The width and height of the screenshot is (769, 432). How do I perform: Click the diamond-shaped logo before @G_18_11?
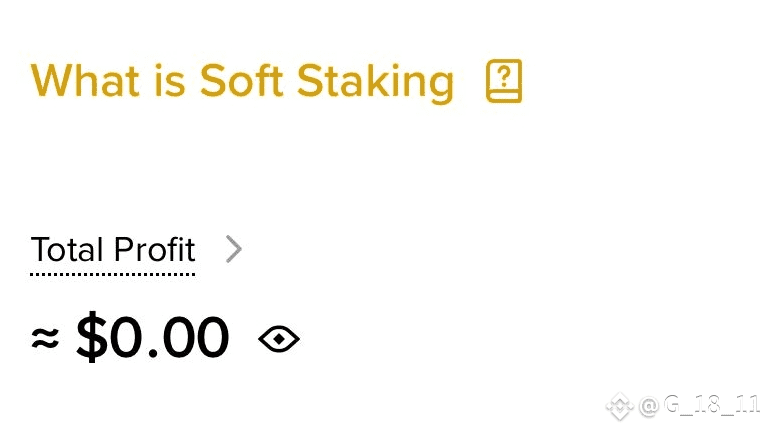pos(622,405)
